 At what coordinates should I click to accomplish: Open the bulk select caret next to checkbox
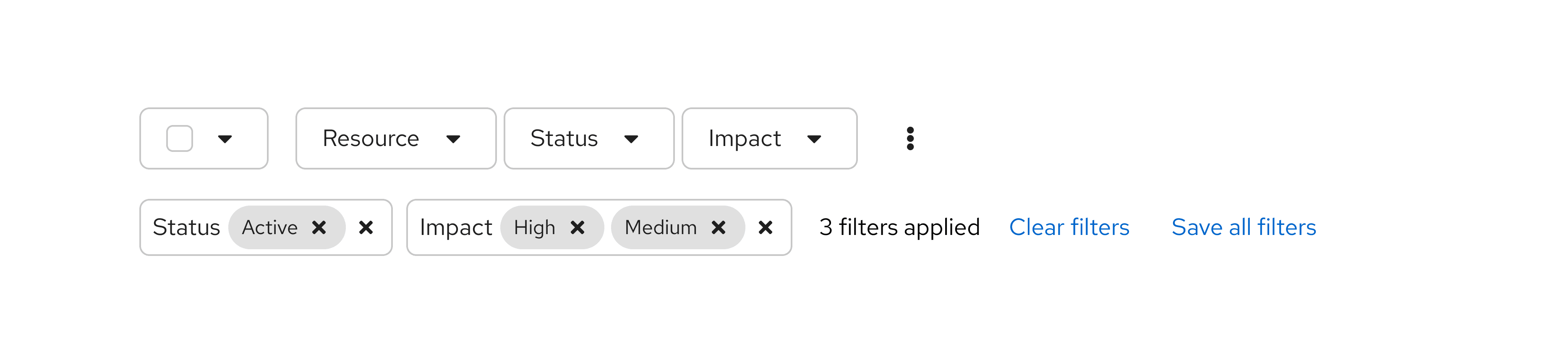[x=225, y=139]
